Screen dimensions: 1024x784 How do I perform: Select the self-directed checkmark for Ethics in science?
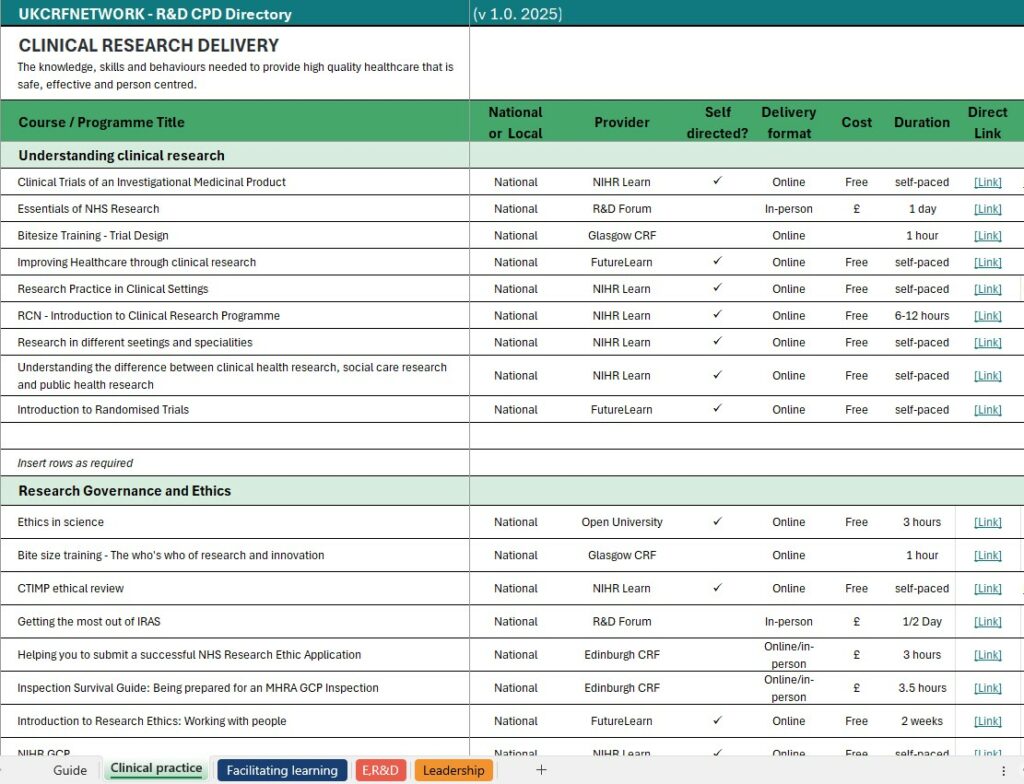pyautogui.click(x=717, y=521)
